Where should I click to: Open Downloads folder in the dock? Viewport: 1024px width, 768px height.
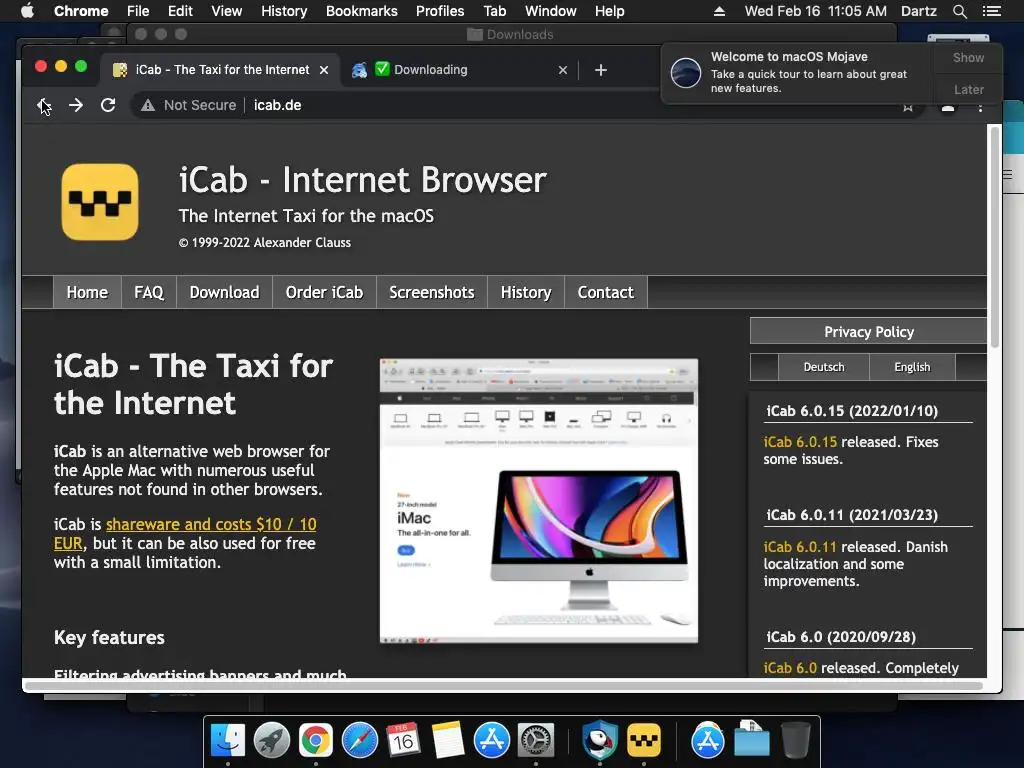752,739
